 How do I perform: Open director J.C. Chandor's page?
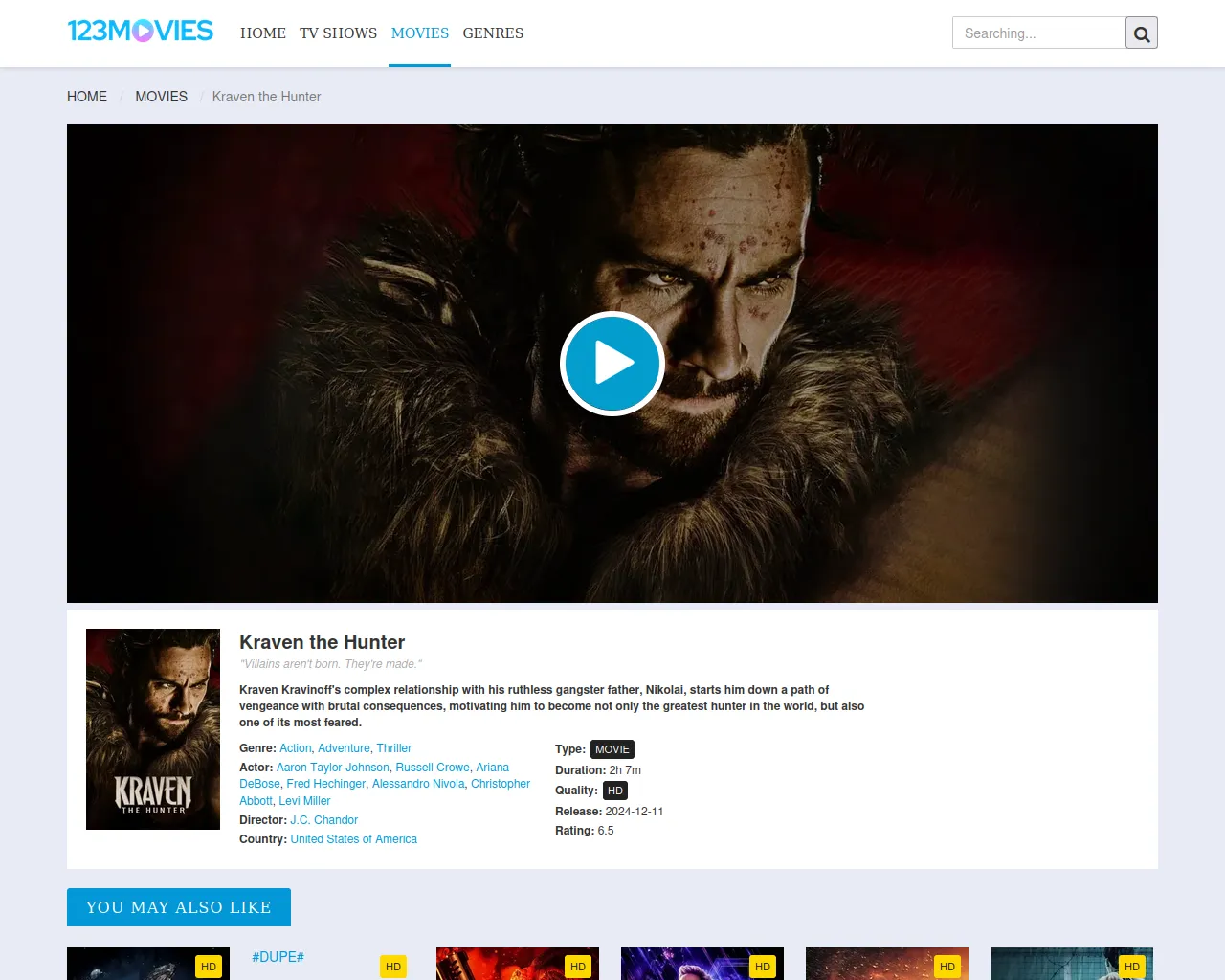pyautogui.click(x=324, y=820)
